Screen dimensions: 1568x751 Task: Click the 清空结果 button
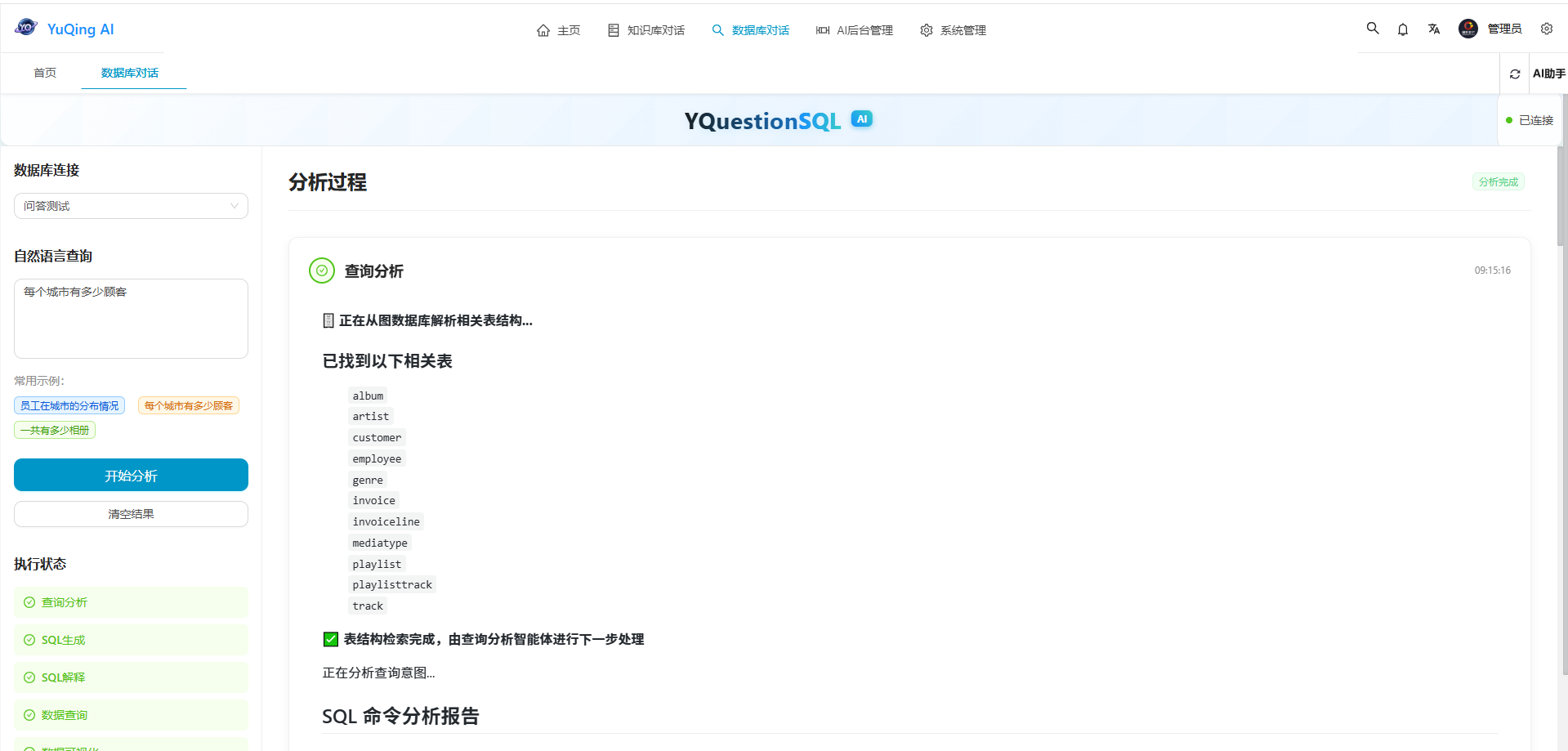point(130,513)
